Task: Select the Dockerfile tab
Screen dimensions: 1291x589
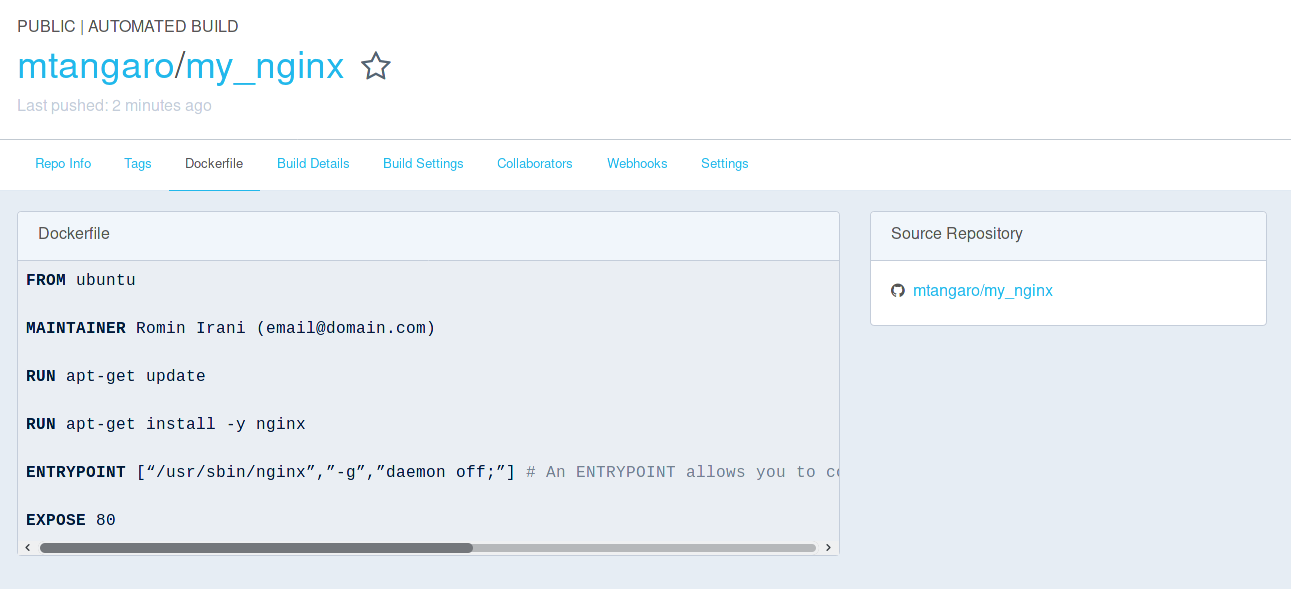Action: pyautogui.click(x=214, y=163)
